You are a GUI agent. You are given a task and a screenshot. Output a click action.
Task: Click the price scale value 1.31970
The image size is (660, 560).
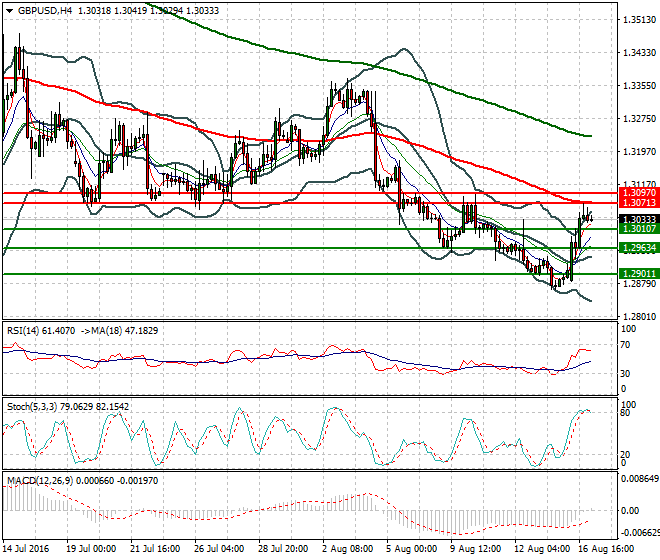(x=639, y=152)
